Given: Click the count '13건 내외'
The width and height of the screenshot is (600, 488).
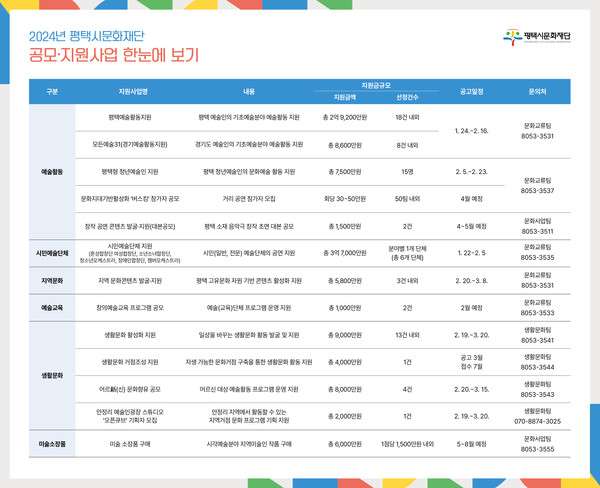Looking at the screenshot, I should click(x=407, y=335).
